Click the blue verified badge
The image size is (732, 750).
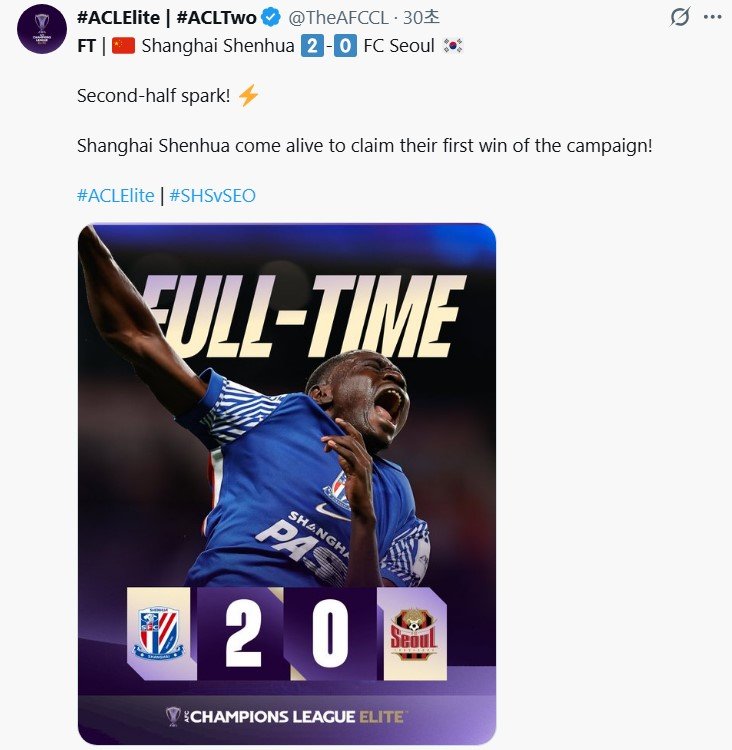pyautogui.click(x=271, y=17)
